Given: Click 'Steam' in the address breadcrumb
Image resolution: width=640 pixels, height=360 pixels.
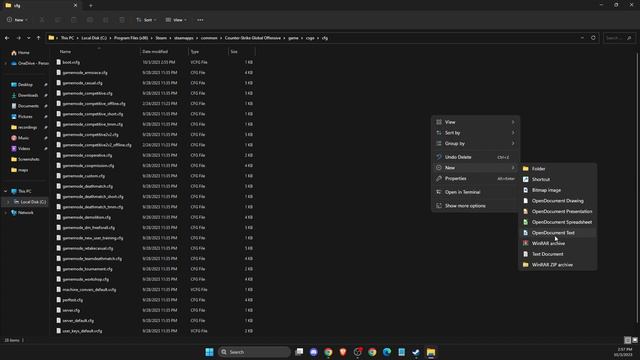Looking at the screenshot, I should coord(161,38).
